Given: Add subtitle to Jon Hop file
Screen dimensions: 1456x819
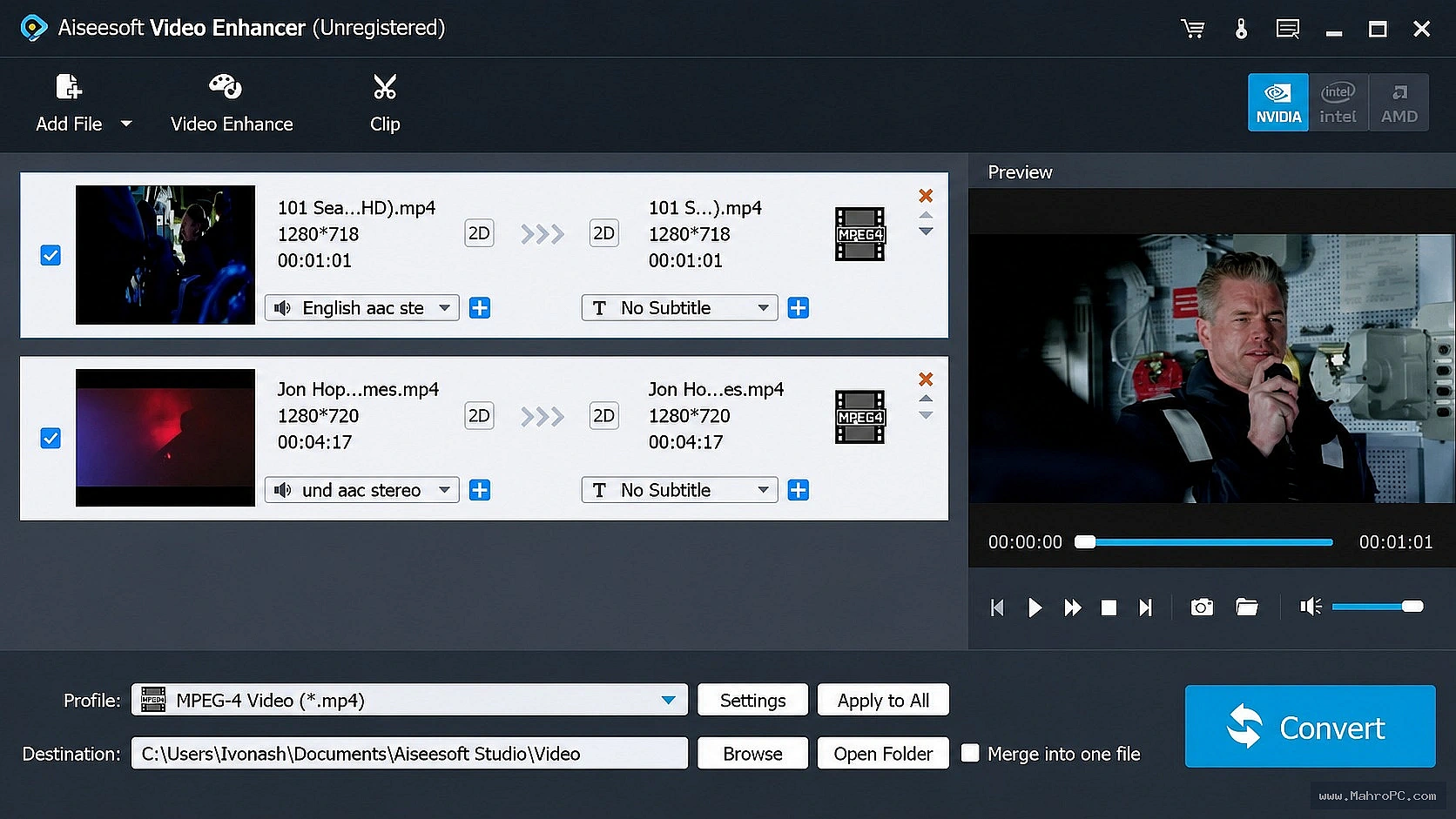Looking at the screenshot, I should (x=799, y=490).
